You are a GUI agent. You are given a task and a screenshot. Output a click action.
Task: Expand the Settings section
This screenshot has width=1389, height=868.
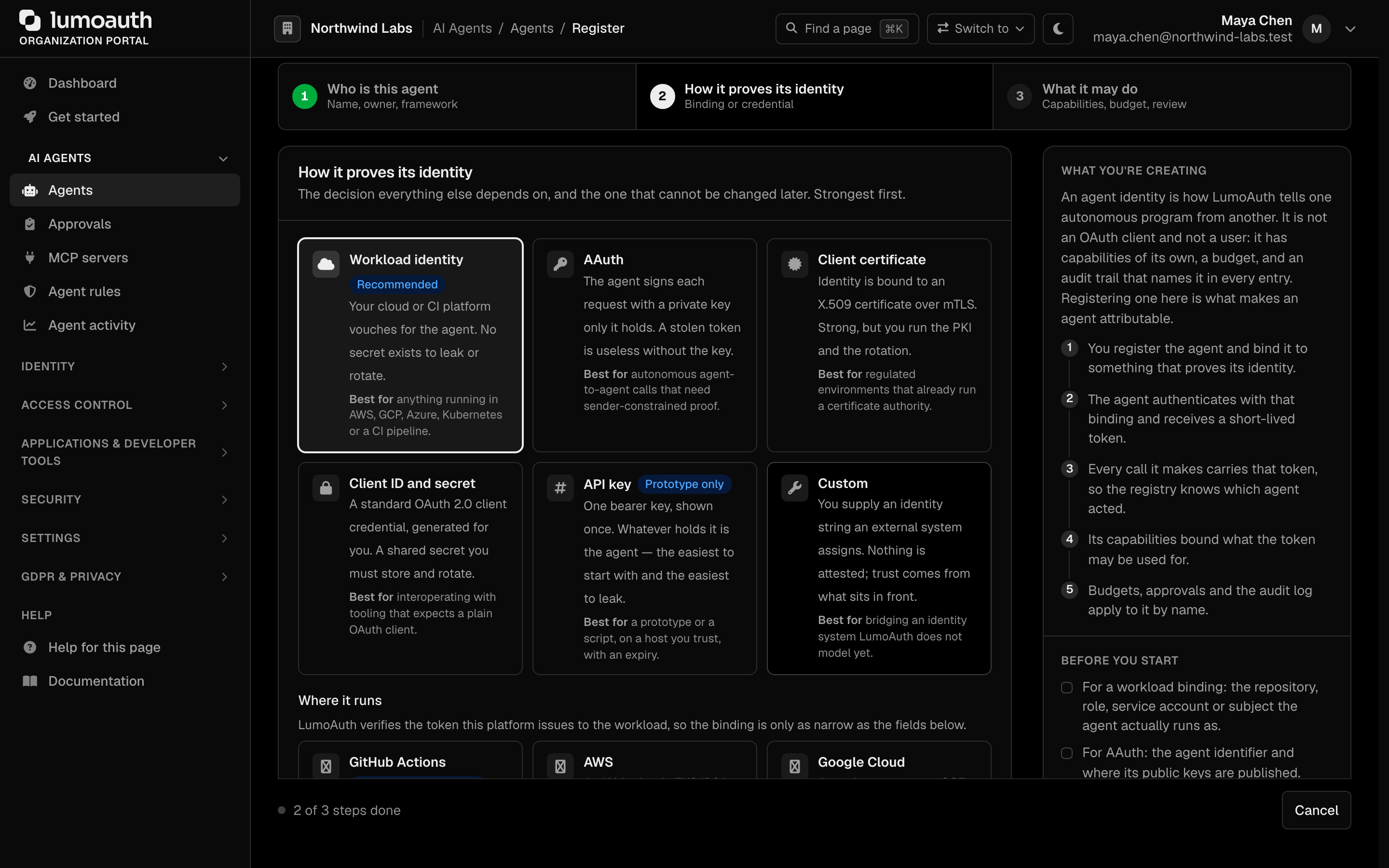click(x=124, y=538)
